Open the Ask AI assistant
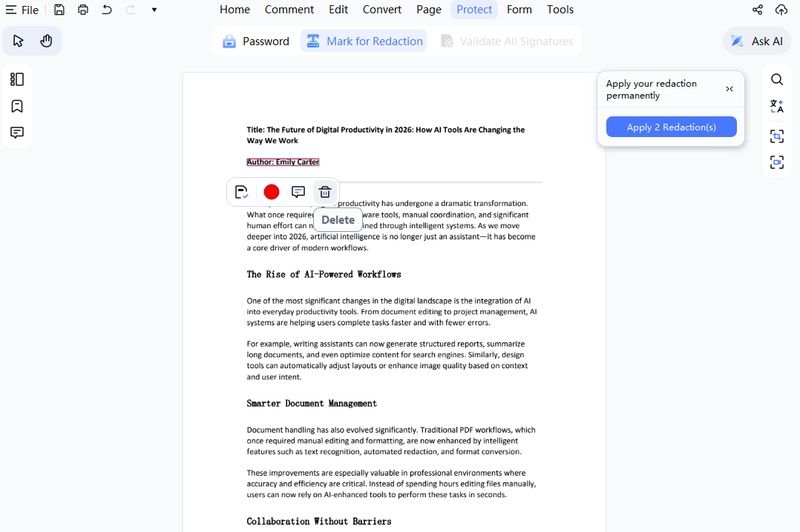The width and height of the screenshot is (800, 532). (757, 41)
